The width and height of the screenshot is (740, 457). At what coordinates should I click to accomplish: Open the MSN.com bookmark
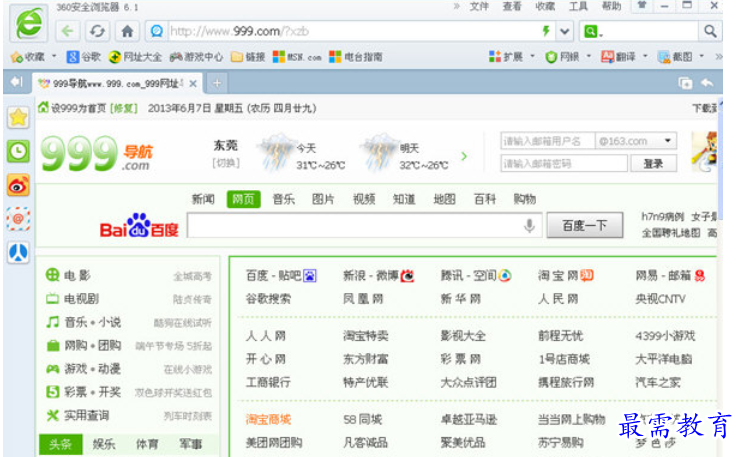[x=297, y=57]
